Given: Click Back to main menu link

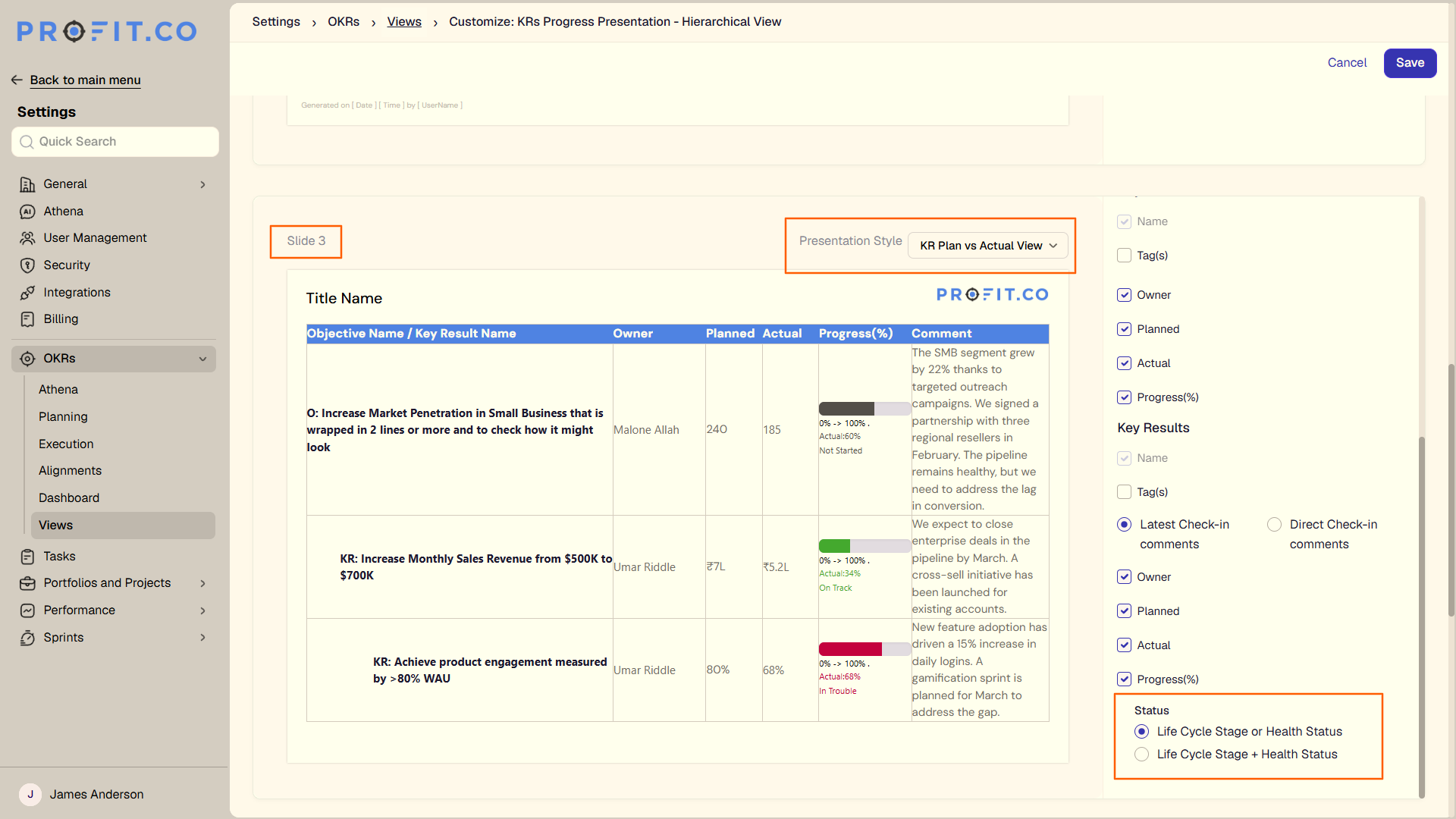Looking at the screenshot, I should click(x=85, y=80).
